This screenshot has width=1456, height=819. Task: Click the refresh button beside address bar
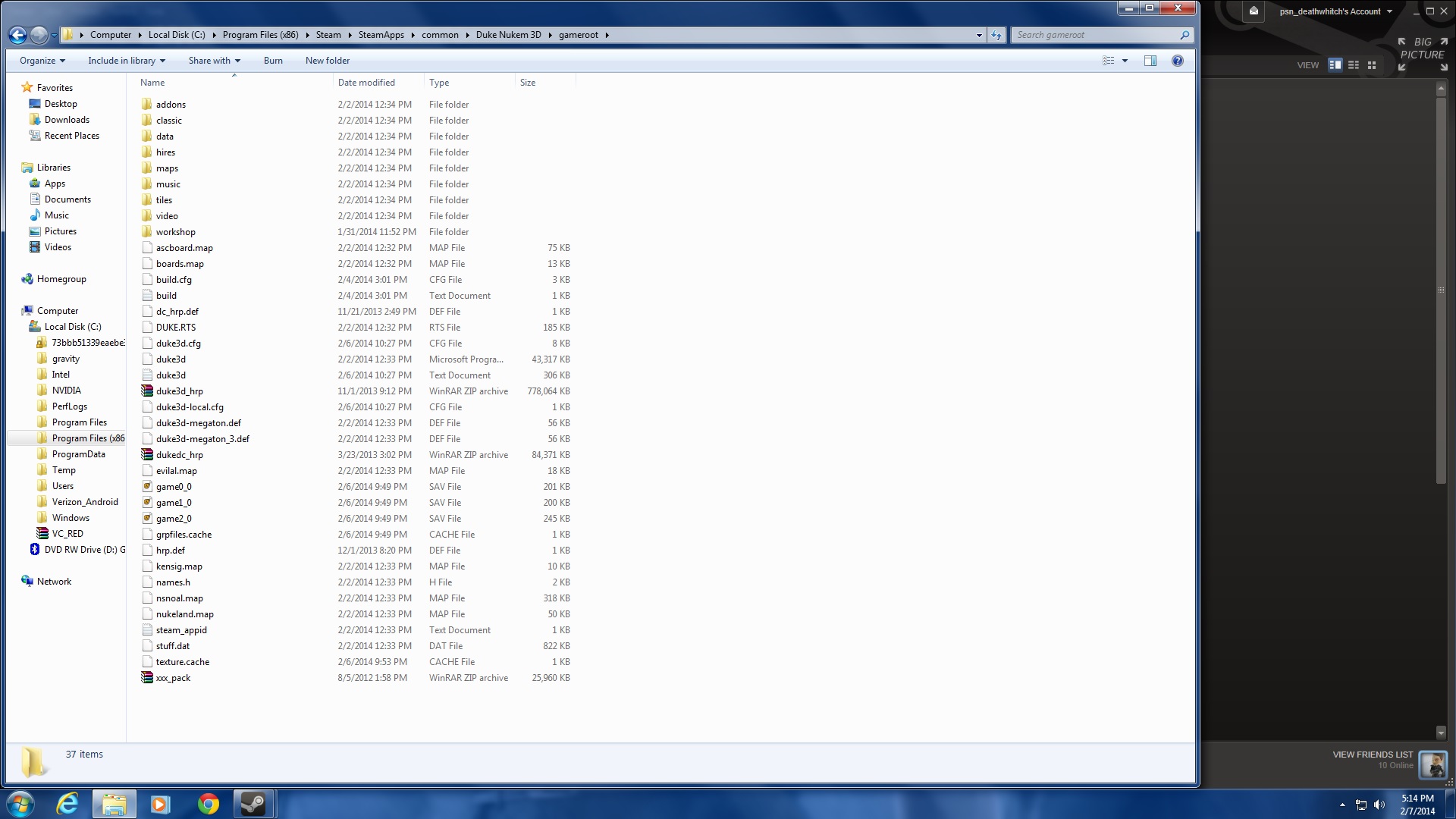point(996,35)
